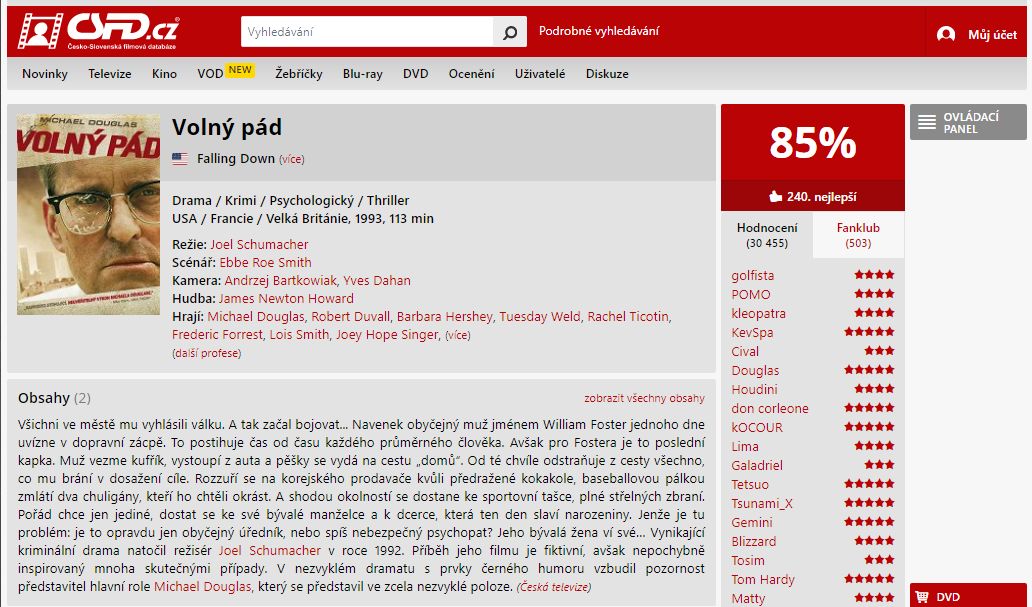
Task: Click the search magnifier icon
Action: (510, 32)
